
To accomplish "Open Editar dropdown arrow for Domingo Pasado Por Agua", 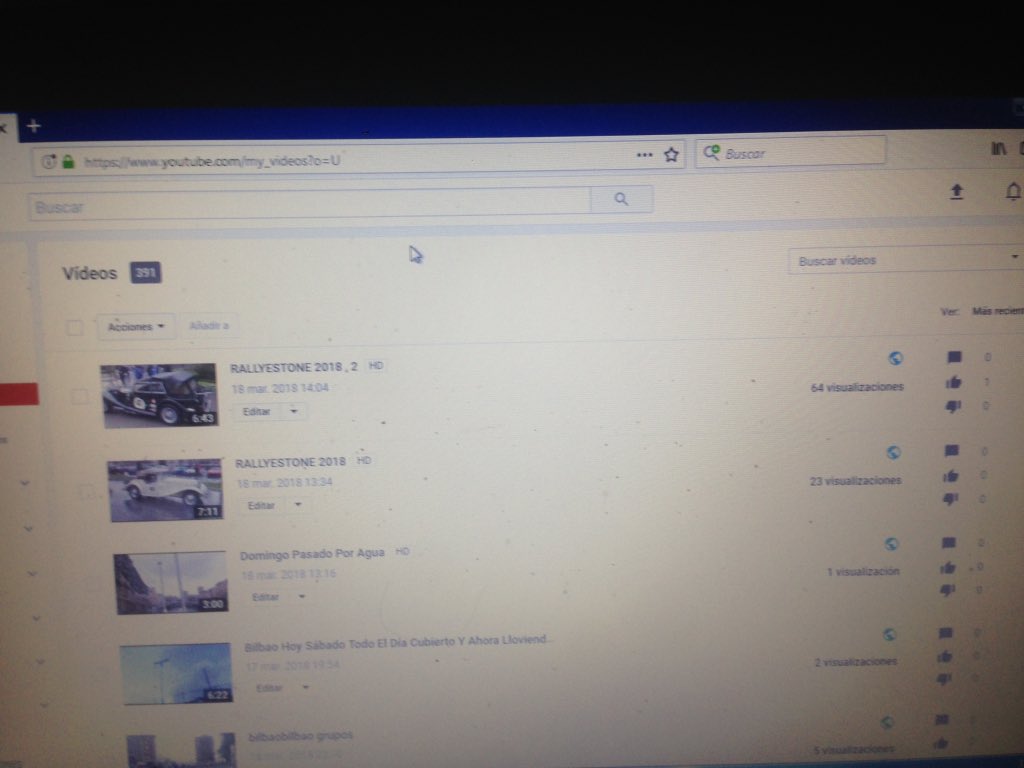I will click(x=302, y=597).
